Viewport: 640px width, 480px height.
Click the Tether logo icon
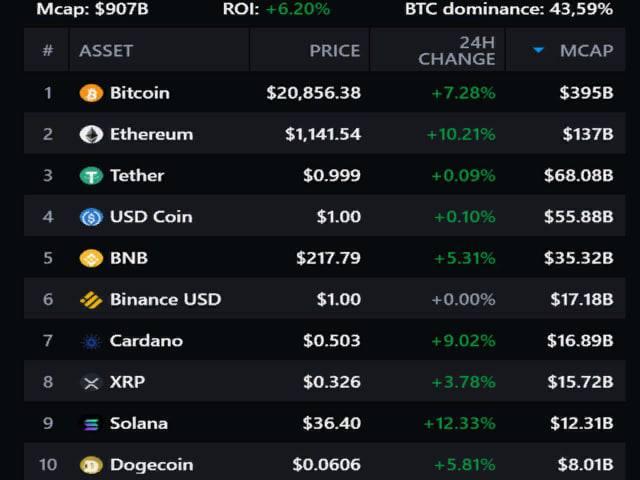[91, 176]
